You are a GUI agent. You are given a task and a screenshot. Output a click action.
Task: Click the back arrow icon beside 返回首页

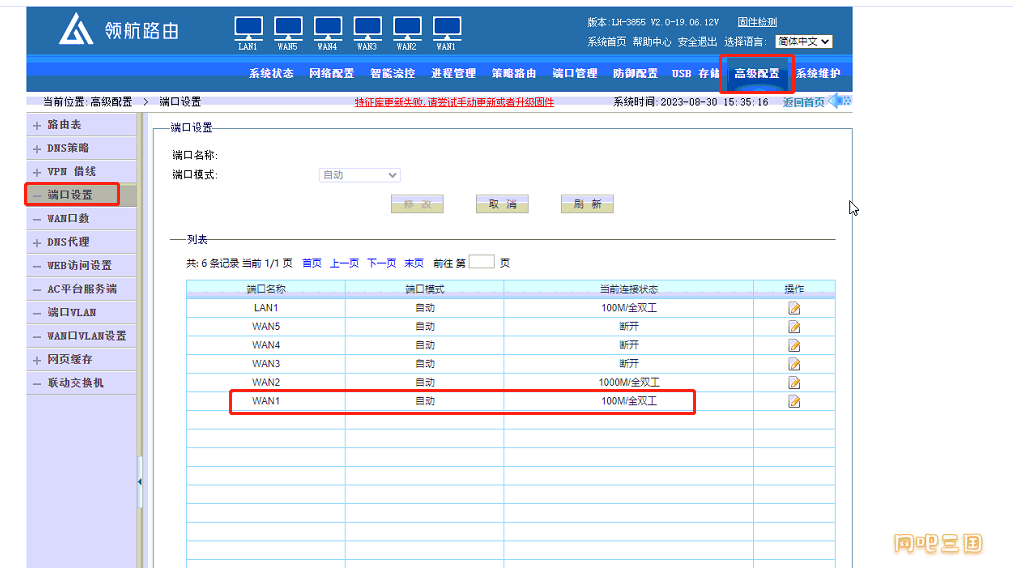tap(840, 101)
